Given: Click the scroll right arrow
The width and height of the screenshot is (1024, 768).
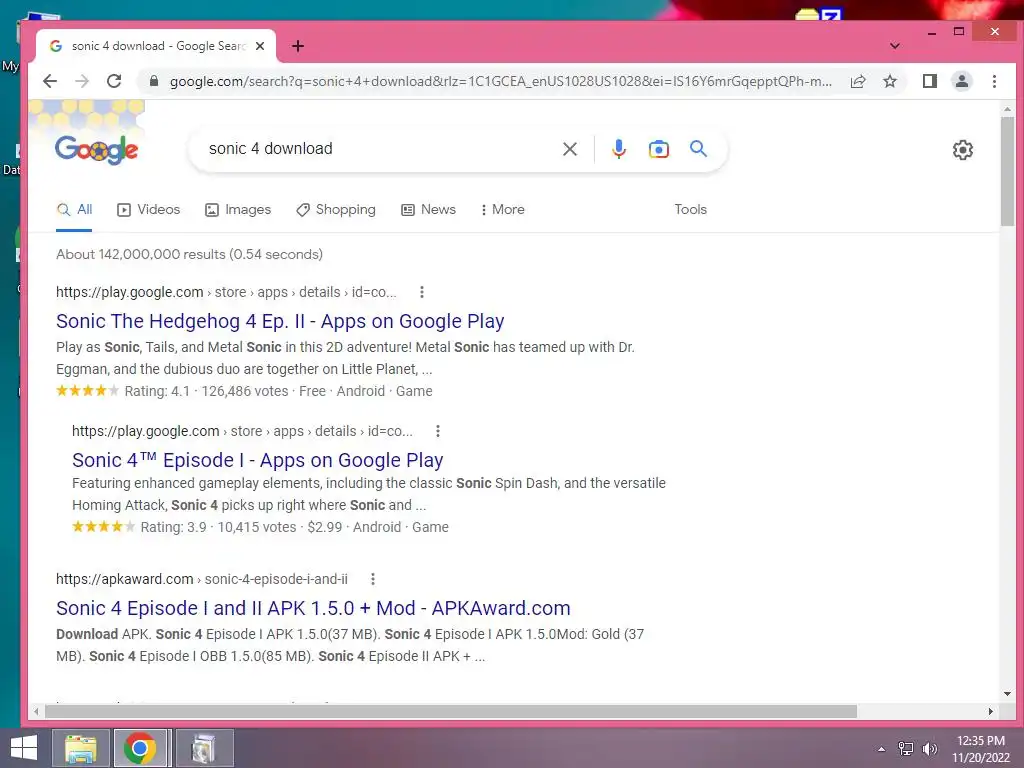Looking at the screenshot, I should [991, 711].
